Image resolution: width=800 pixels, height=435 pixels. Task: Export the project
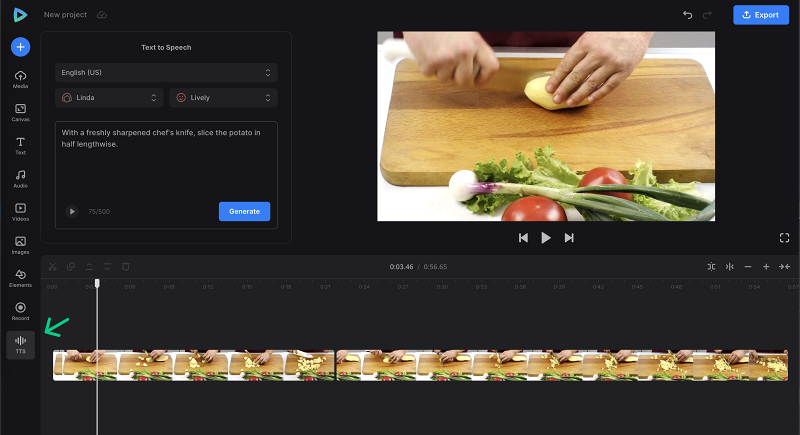pos(761,15)
